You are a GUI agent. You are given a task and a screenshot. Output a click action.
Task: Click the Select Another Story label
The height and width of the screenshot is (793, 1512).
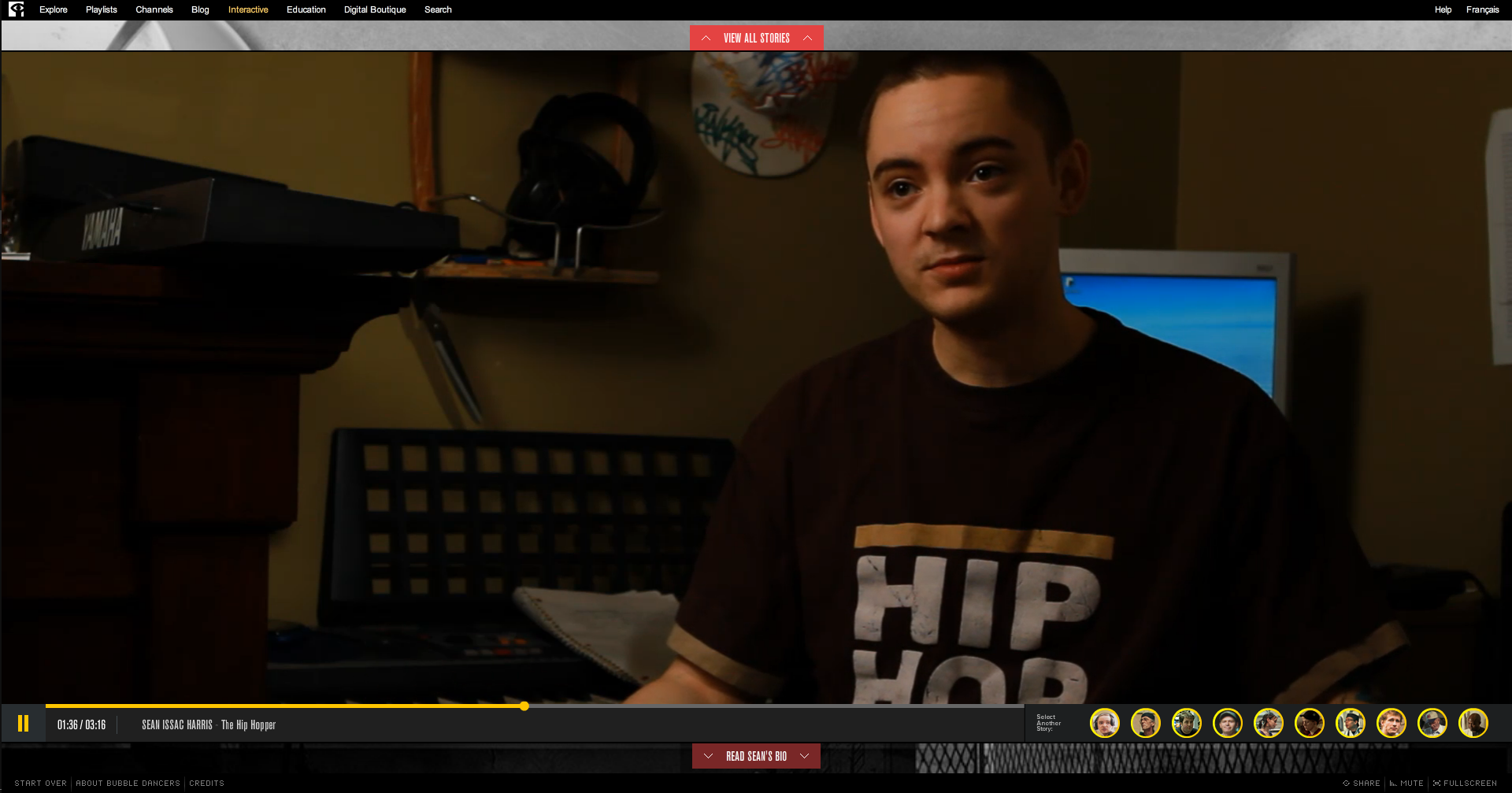coord(1048,723)
